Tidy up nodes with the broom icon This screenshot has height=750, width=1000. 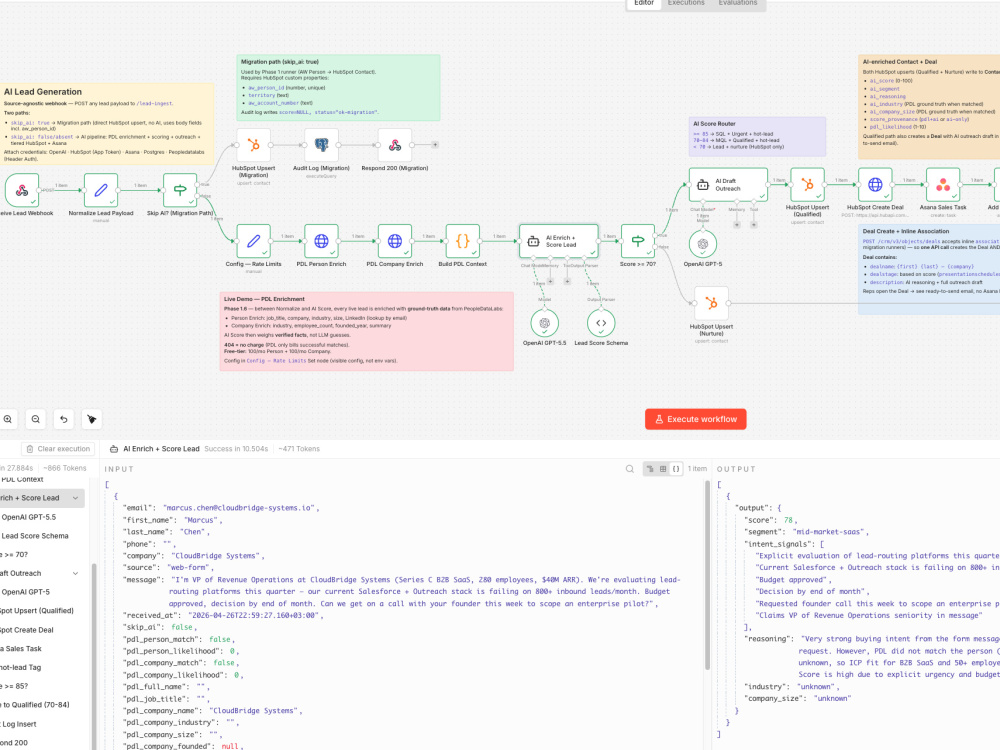[92, 419]
